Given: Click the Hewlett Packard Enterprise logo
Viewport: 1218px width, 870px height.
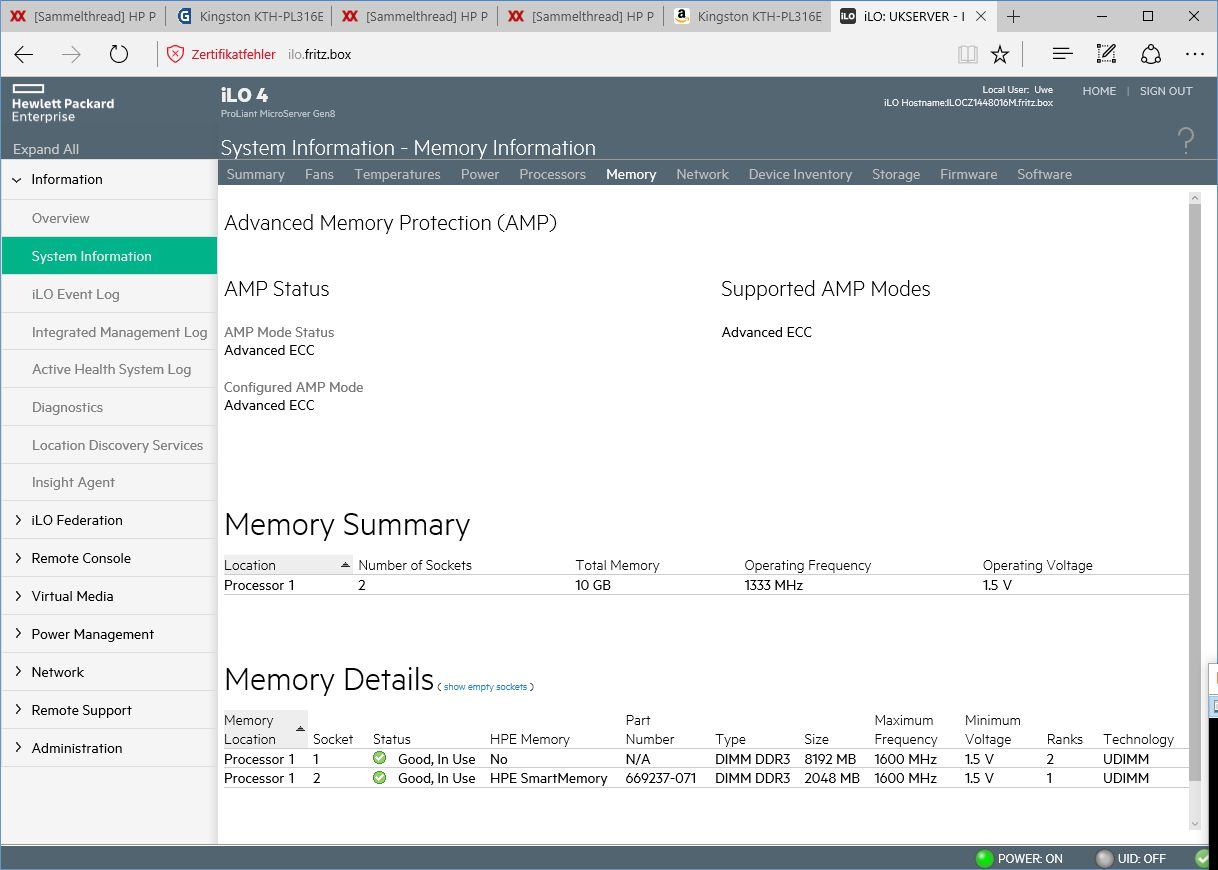Looking at the screenshot, I should (63, 104).
